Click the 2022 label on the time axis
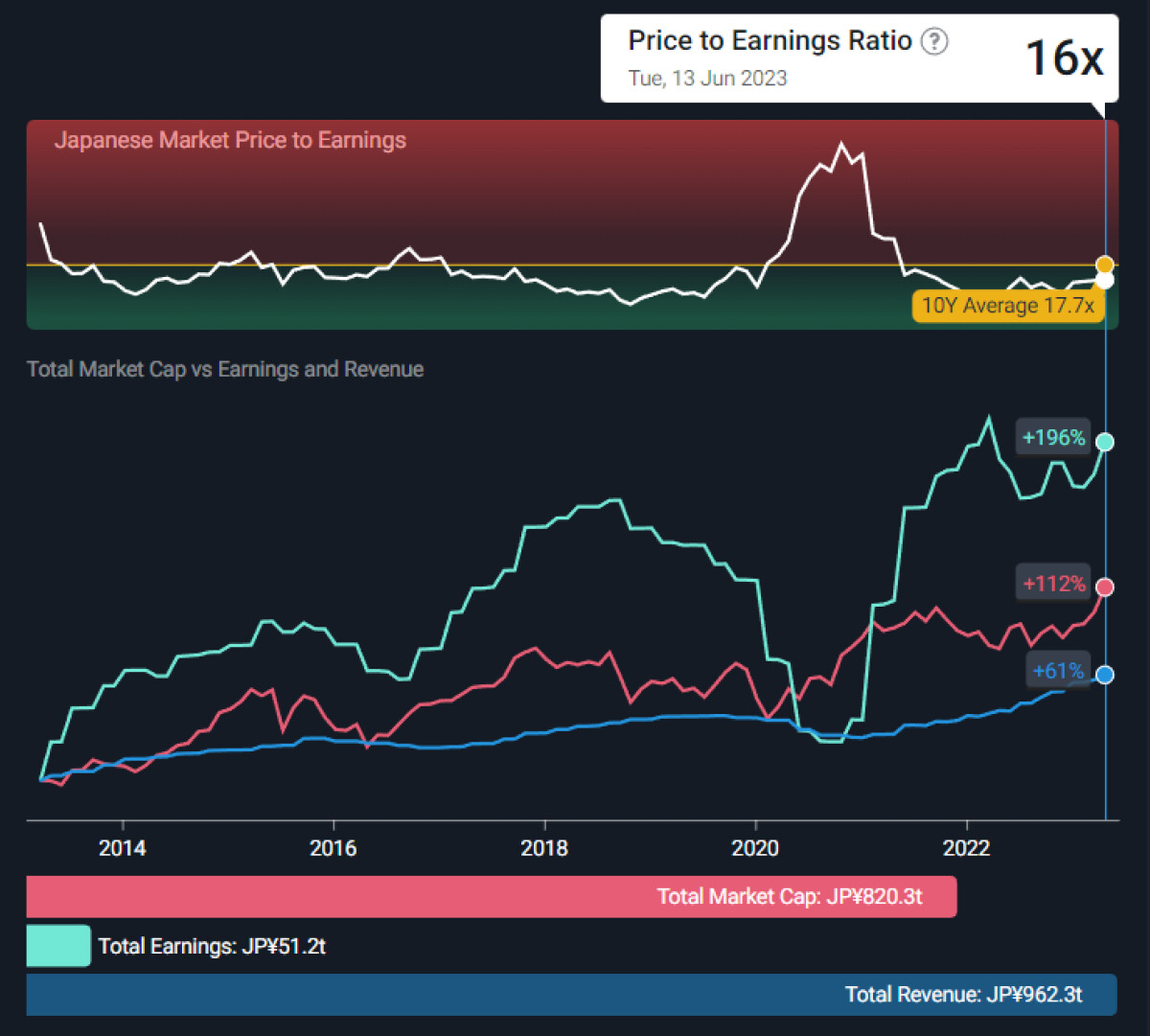 tap(966, 848)
